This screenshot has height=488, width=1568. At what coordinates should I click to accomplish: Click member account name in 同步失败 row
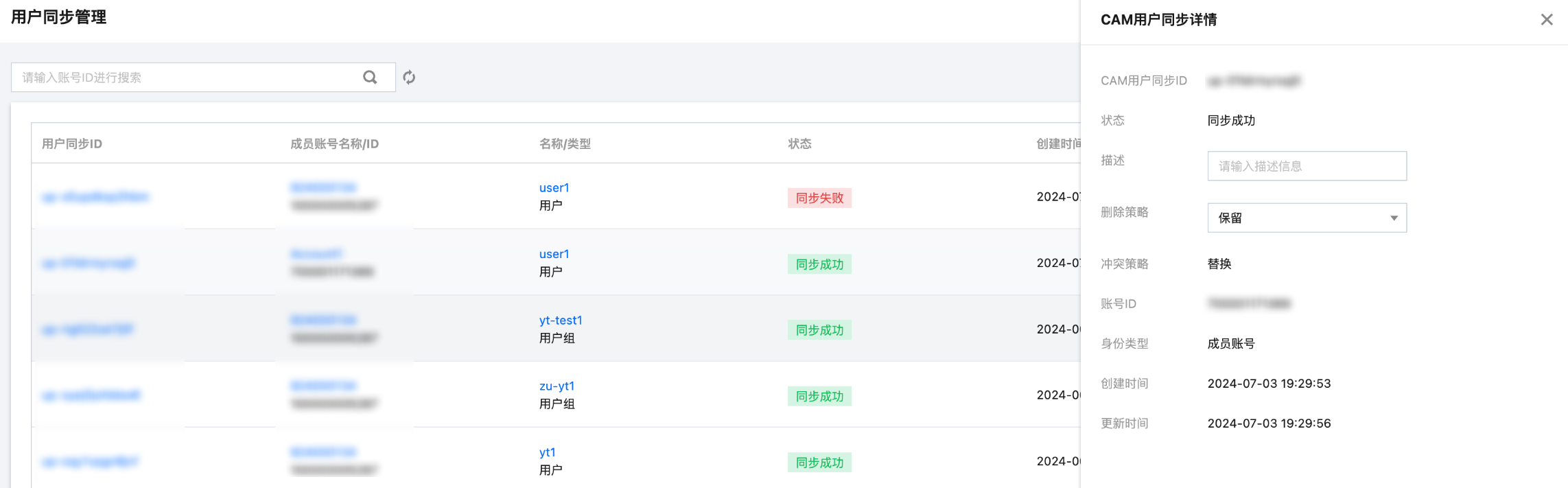point(323,188)
